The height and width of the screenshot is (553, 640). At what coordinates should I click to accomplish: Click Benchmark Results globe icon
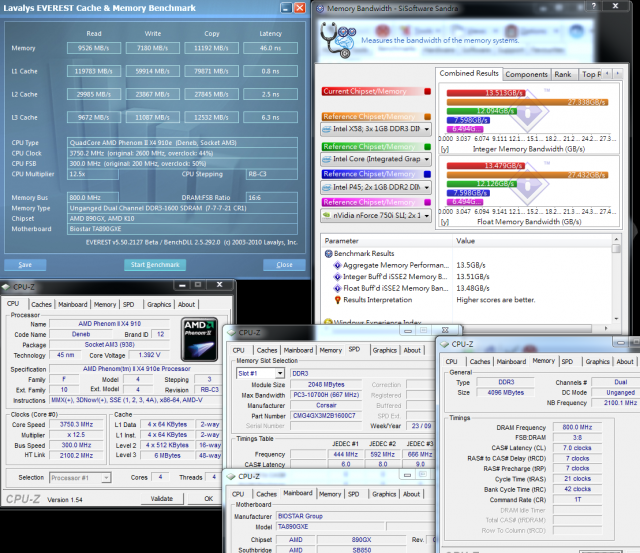(329, 254)
